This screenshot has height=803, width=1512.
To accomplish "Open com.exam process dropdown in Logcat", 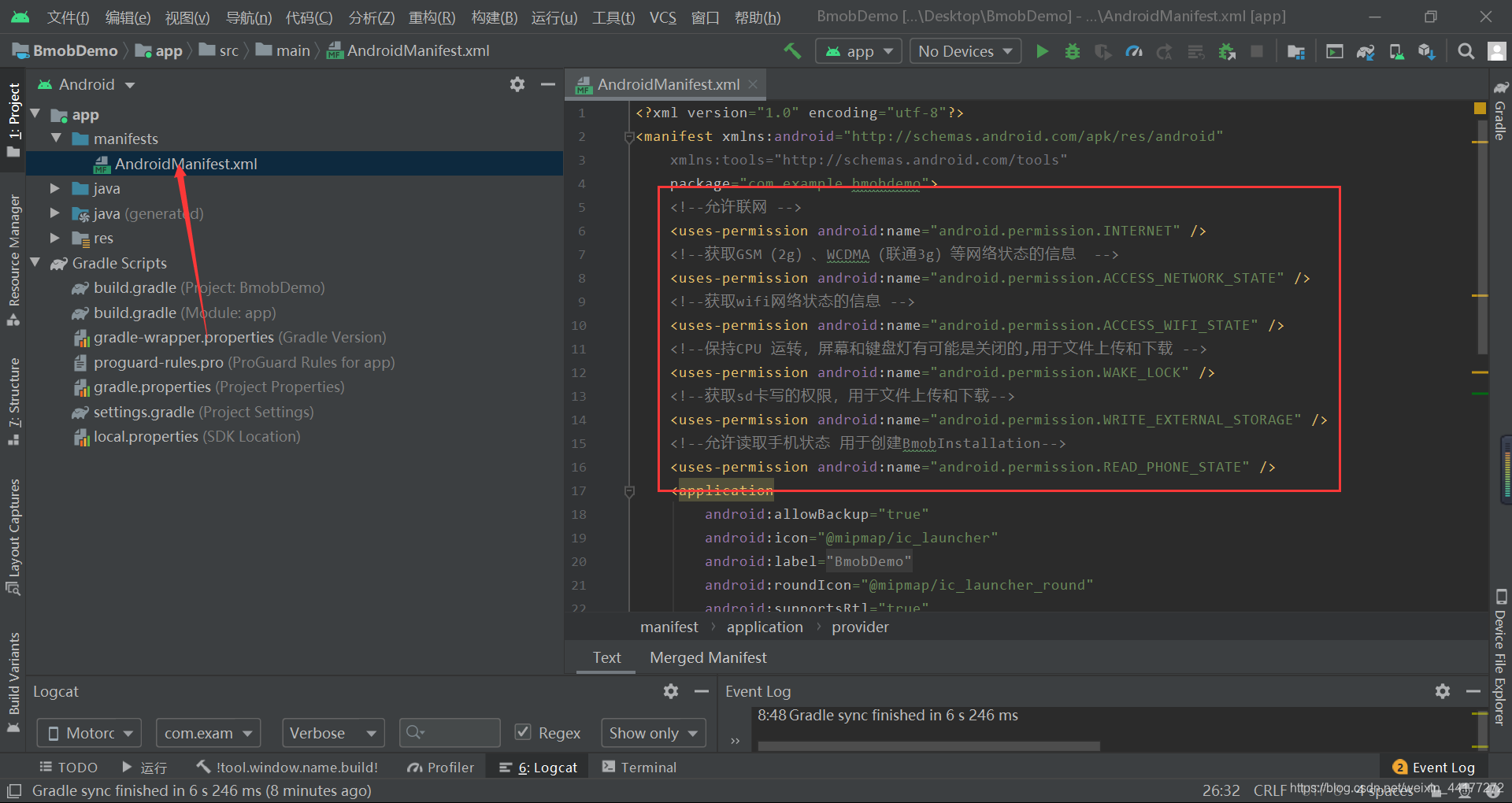I will coord(208,733).
